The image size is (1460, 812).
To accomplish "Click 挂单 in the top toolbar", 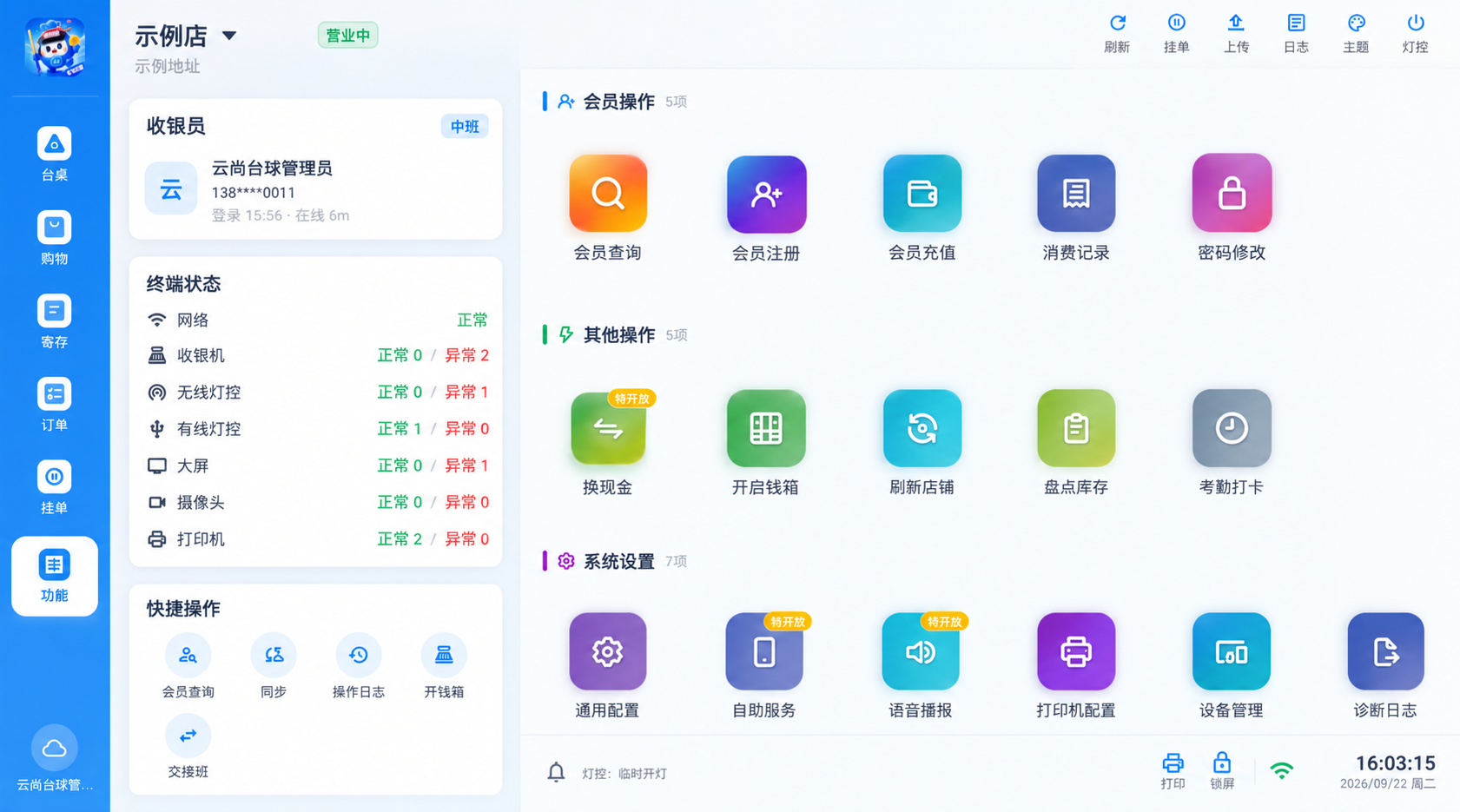I will point(1177,34).
